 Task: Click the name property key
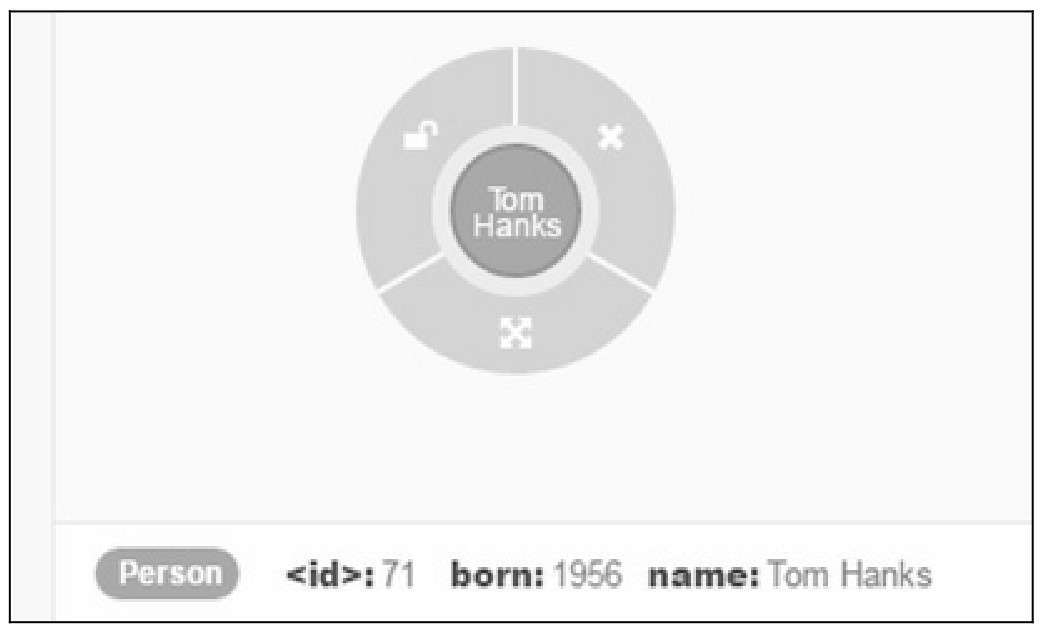click(703, 575)
